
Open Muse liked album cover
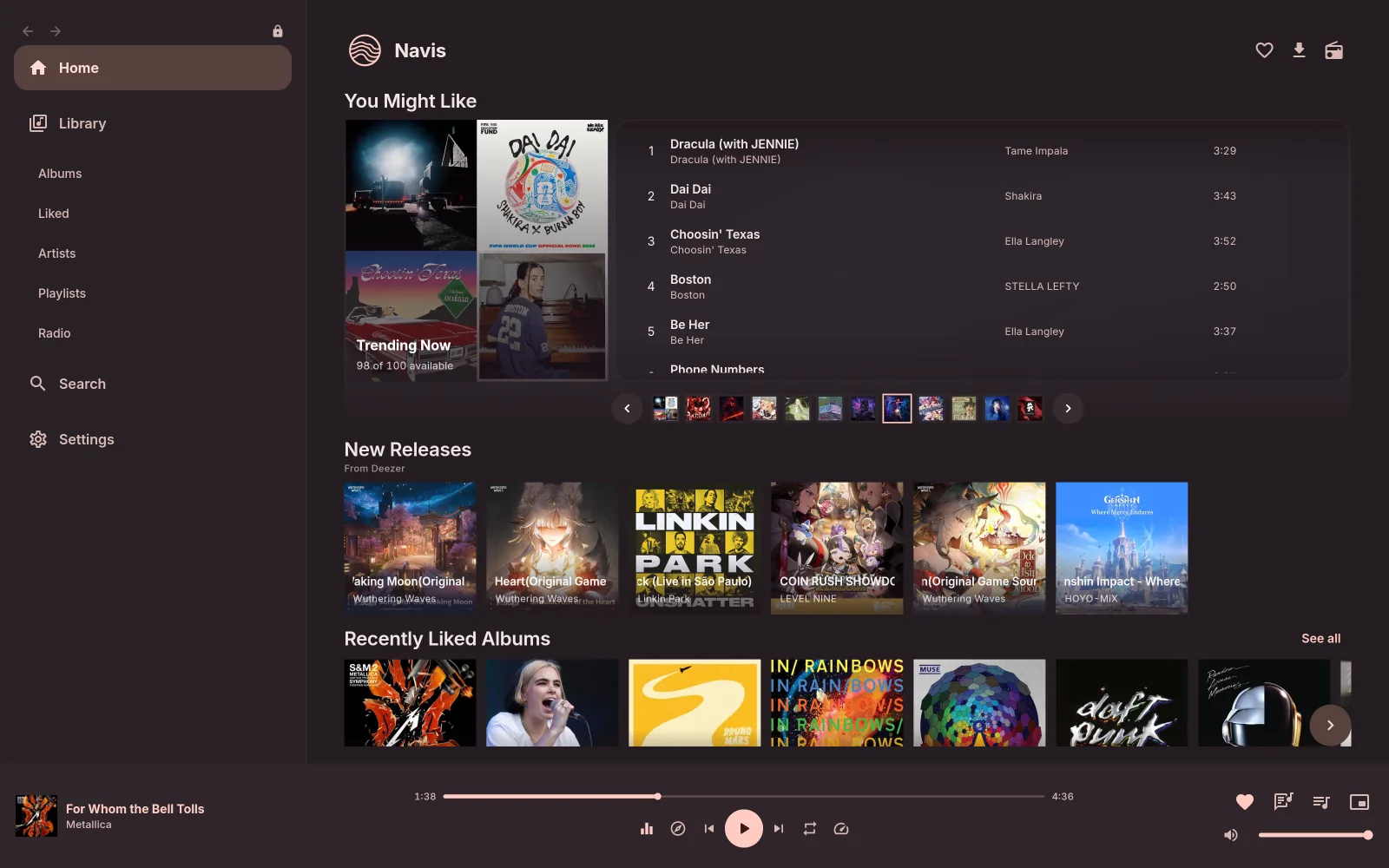[x=979, y=703]
